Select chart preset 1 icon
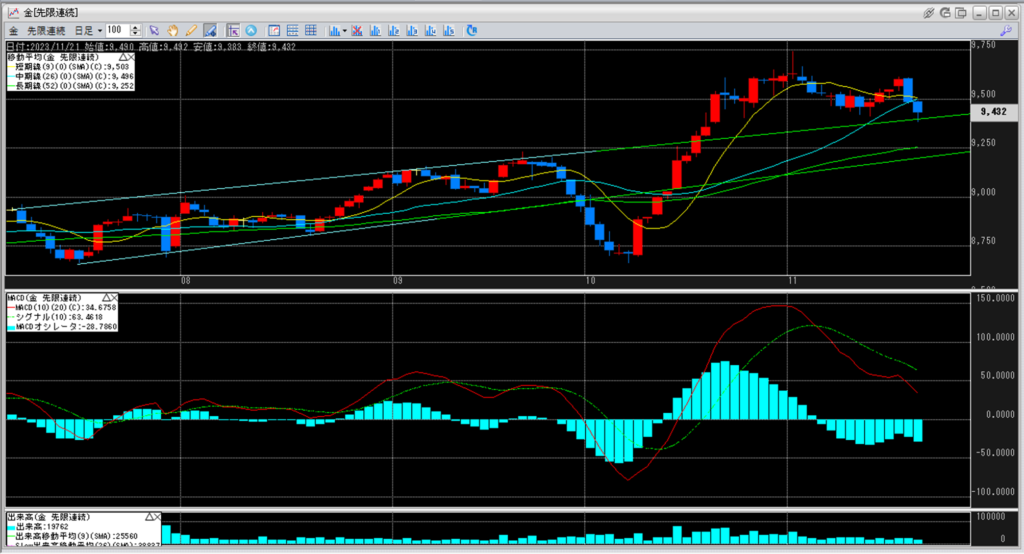This screenshot has width=1024, height=554. pos(376,31)
